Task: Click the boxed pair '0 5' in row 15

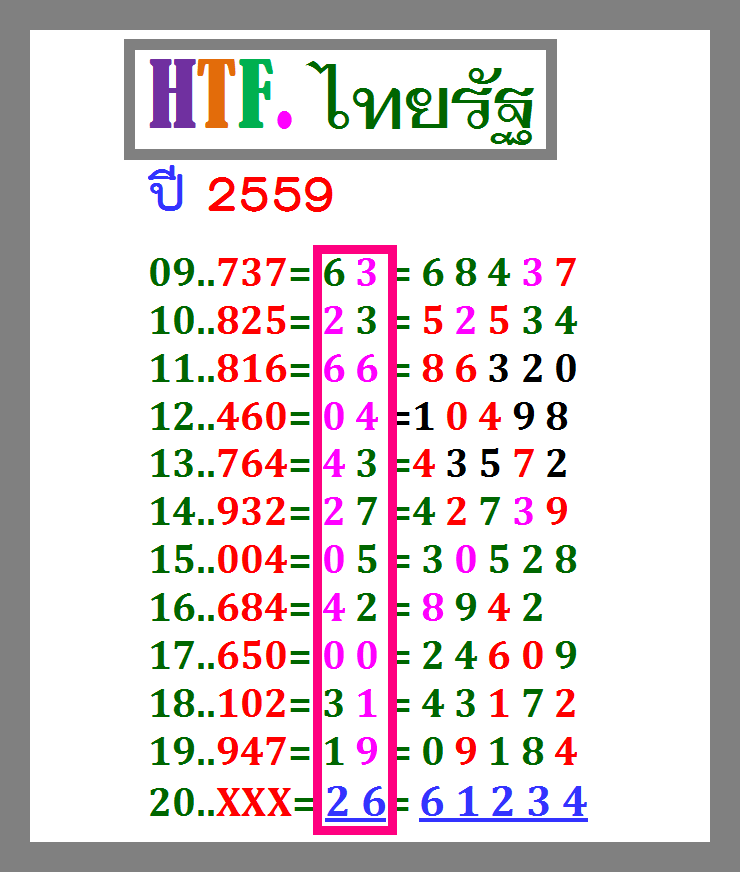Action: 350,559
